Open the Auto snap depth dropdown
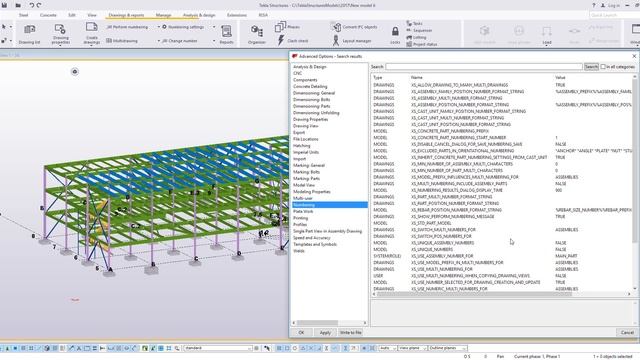640x360 pixels. click(x=387, y=348)
